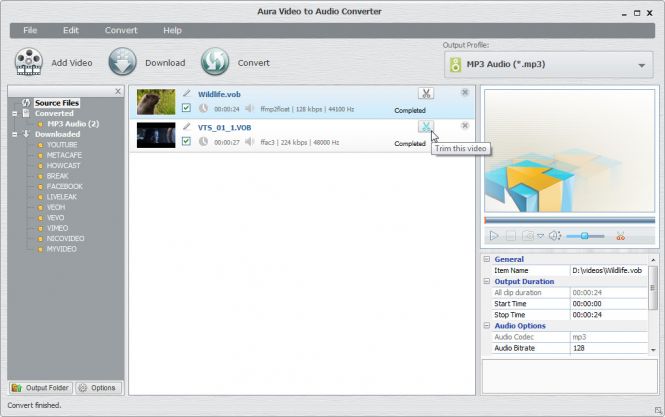The height and width of the screenshot is (417, 665).
Task: Collapse the Audio Options property group
Action: pos(488,326)
